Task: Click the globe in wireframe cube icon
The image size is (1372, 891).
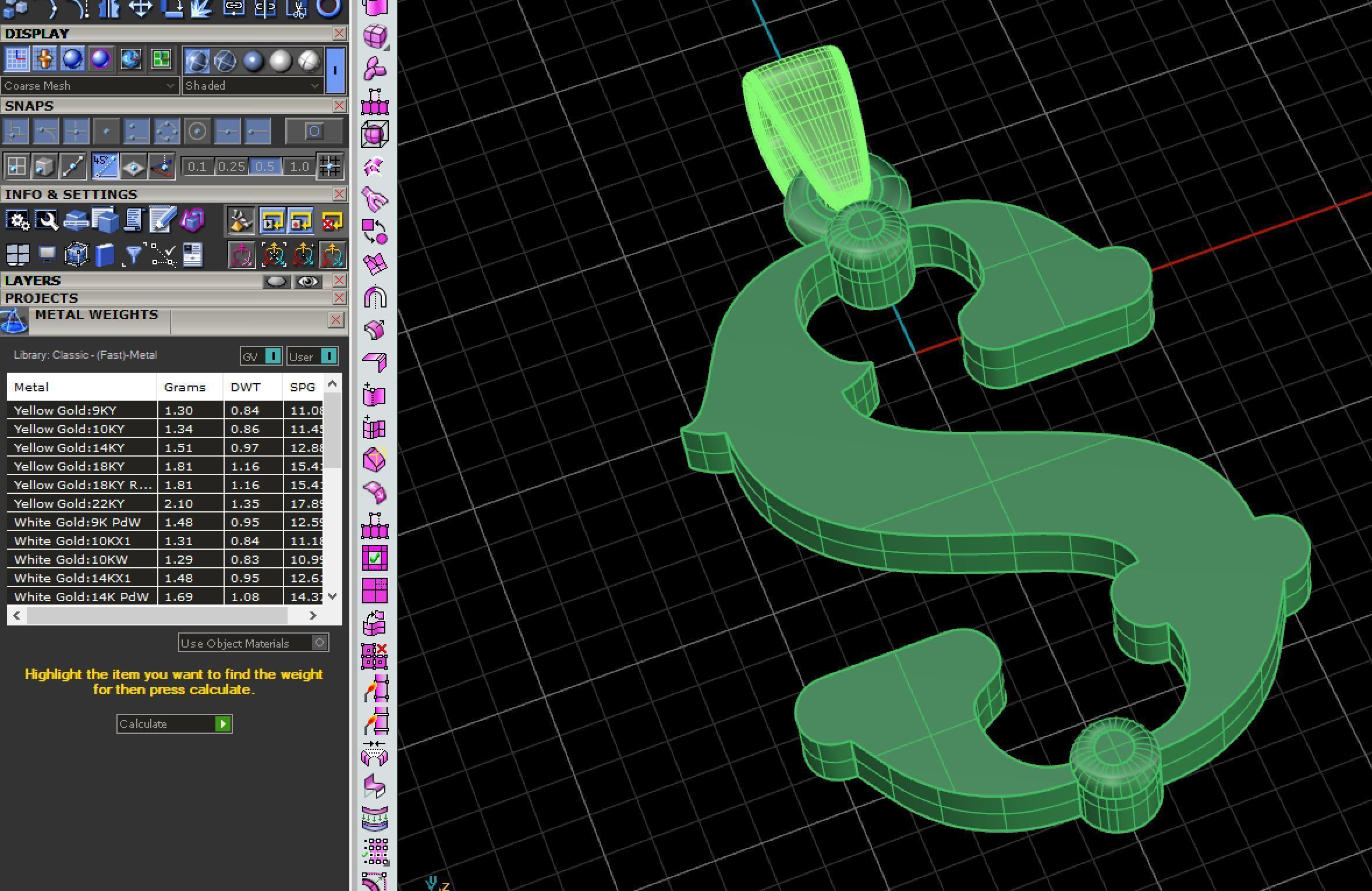Action: (x=76, y=255)
